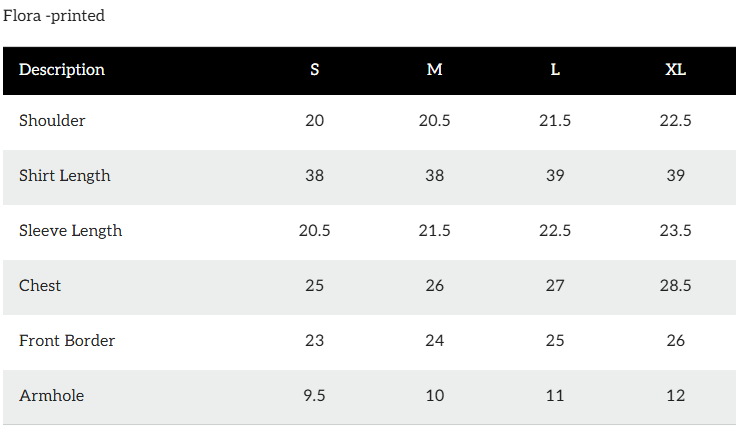This screenshot has width=743, height=437.
Task: Click Front Border value 24 for M
Action: pos(435,341)
